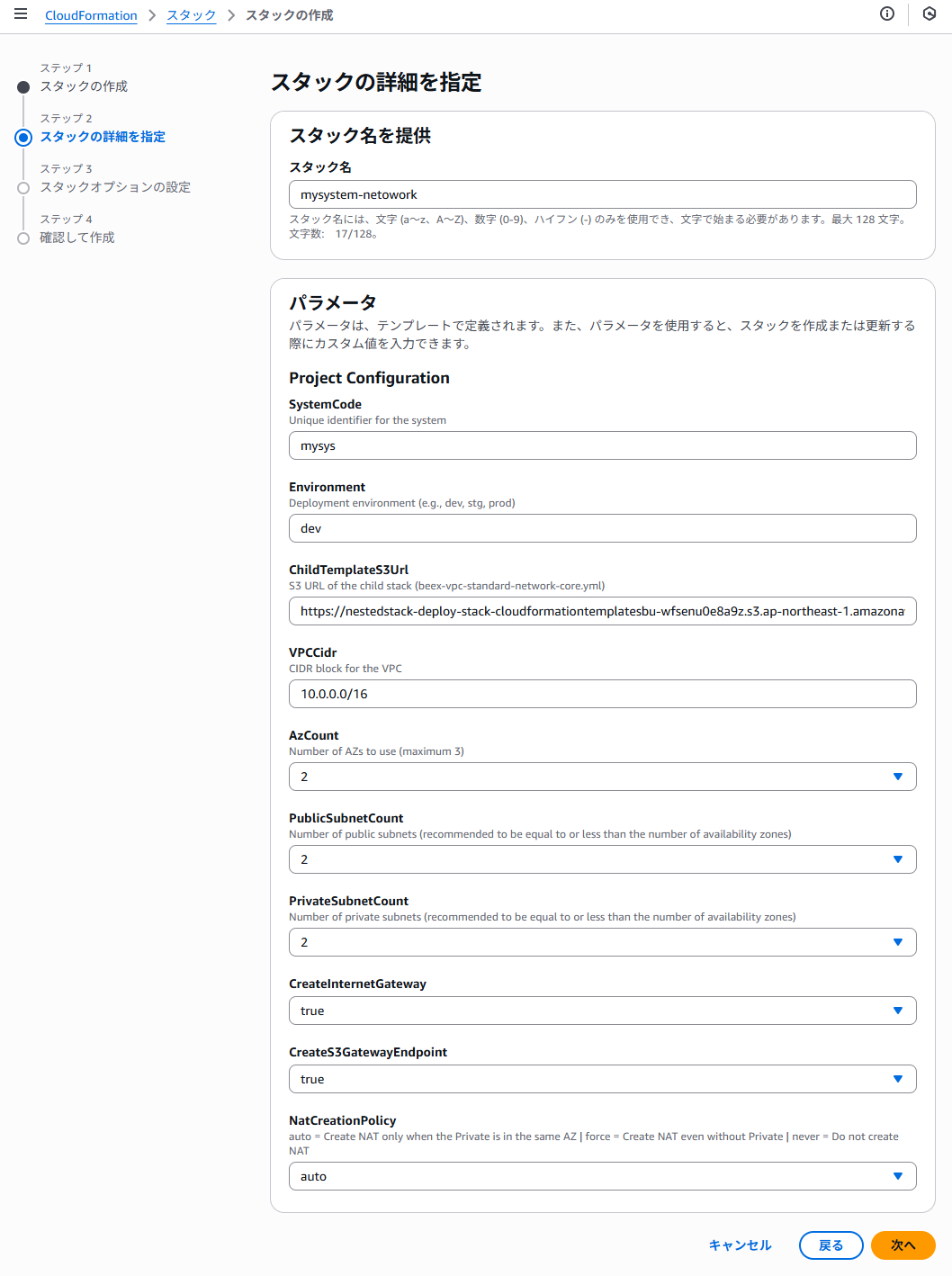The height and width of the screenshot is (1276, 952).
Task: Click 'Unique identifier for the system' description
Action: point(367,420)
